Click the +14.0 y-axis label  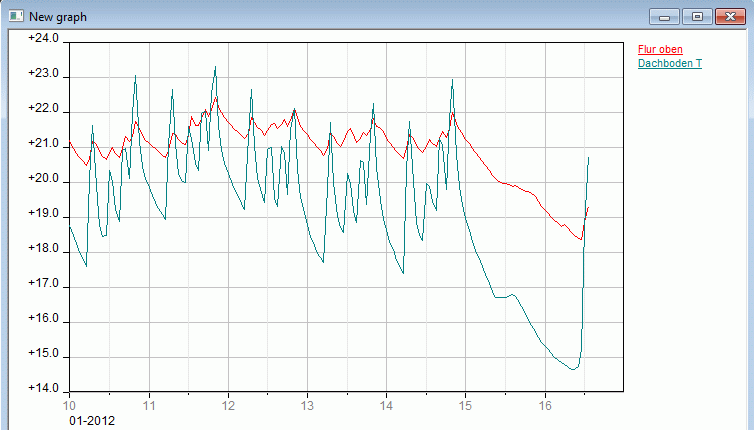click(43, 390)
